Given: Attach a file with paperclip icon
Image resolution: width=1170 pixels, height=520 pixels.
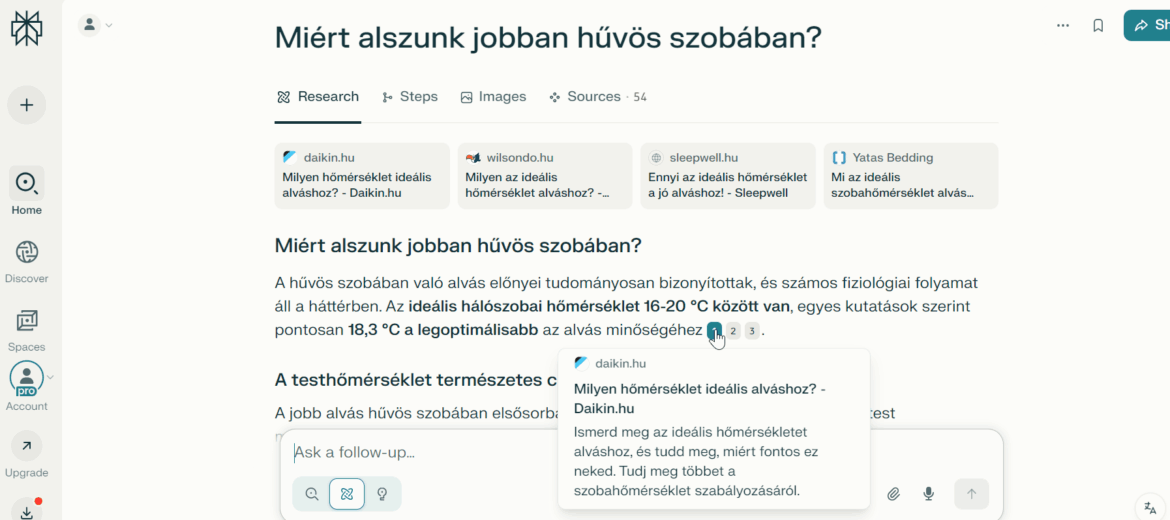Looking at the screenshot, I should tap(893, 494).
